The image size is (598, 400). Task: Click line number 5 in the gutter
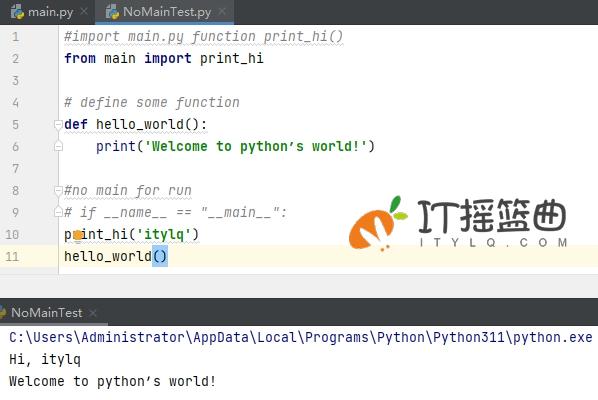click(15, 125)
